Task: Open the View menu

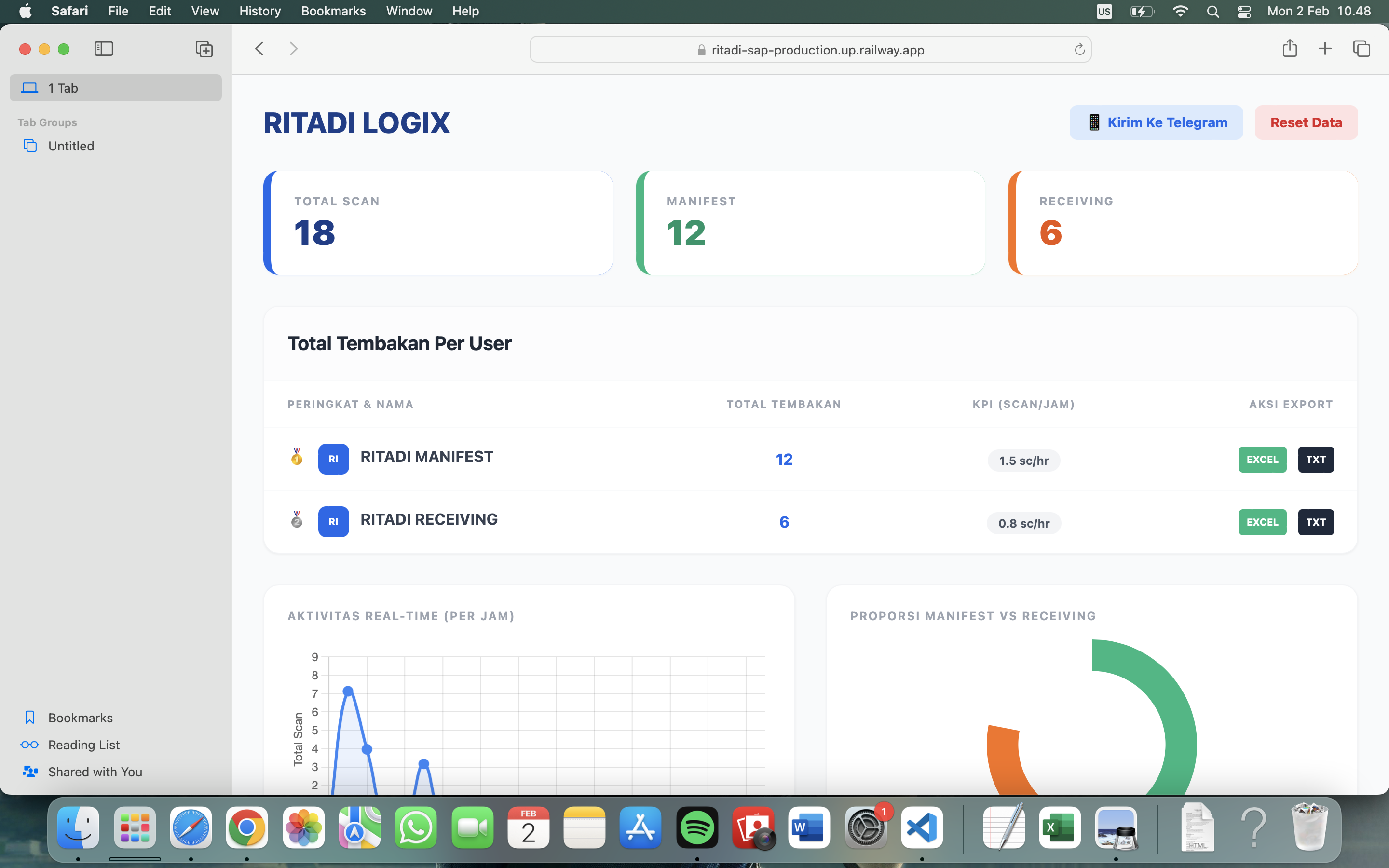Action: (x=205, y=11)
